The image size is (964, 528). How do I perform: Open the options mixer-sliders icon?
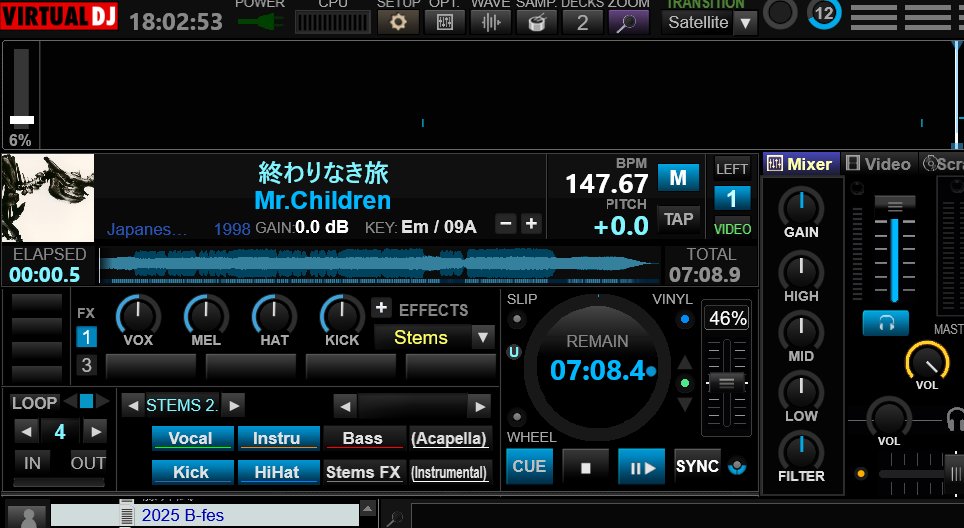(444, 23)
